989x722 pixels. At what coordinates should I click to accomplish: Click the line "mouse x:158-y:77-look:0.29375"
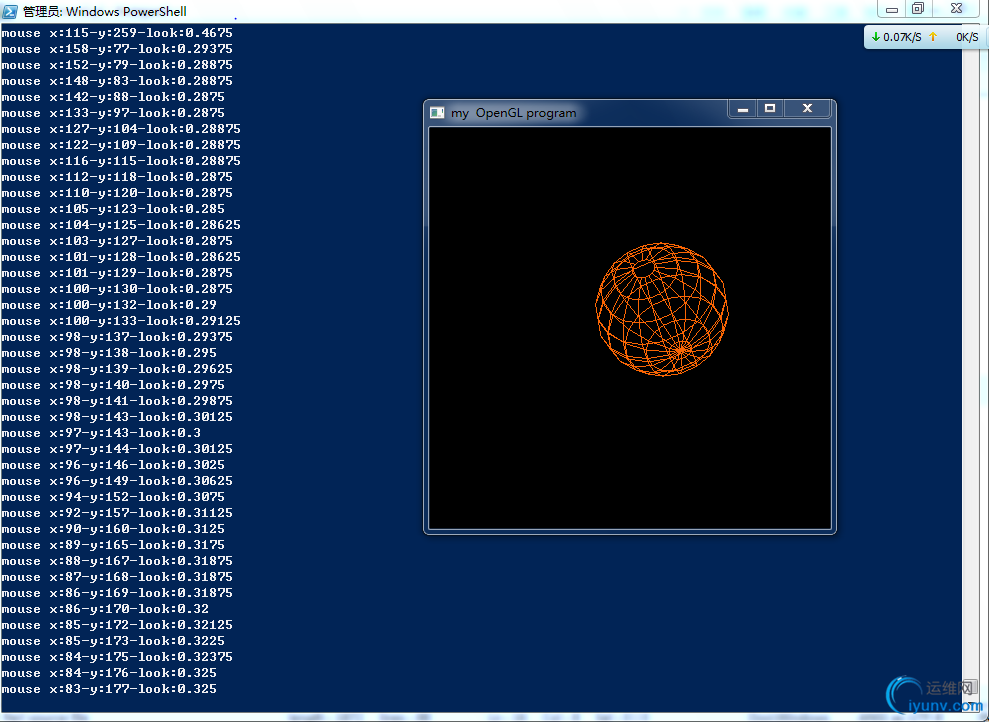tap(117, 49)
